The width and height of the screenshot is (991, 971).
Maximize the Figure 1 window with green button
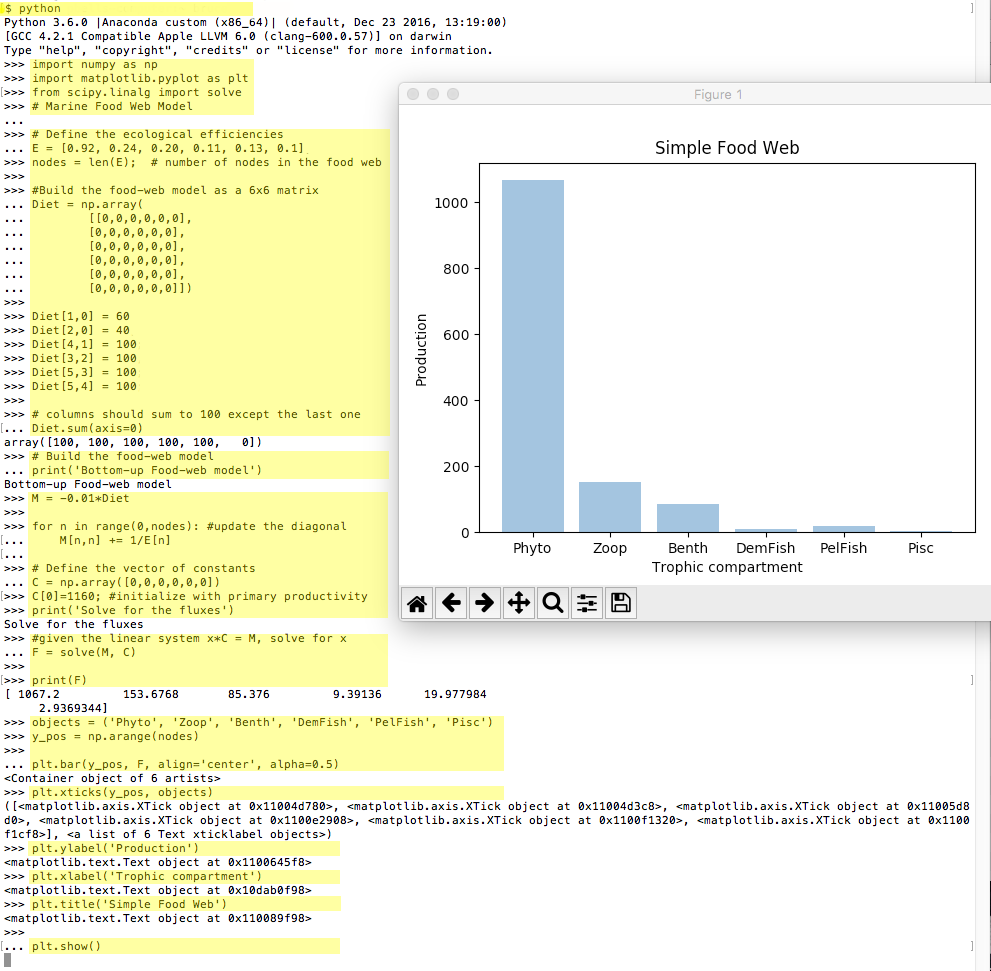(453, 94)
